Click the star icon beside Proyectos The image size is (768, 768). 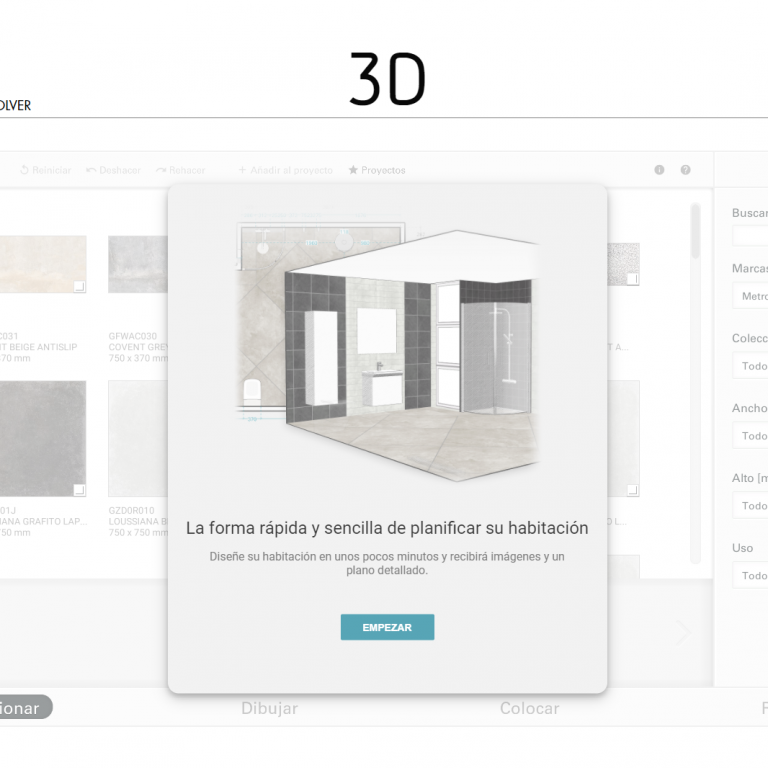click(353, 170)
